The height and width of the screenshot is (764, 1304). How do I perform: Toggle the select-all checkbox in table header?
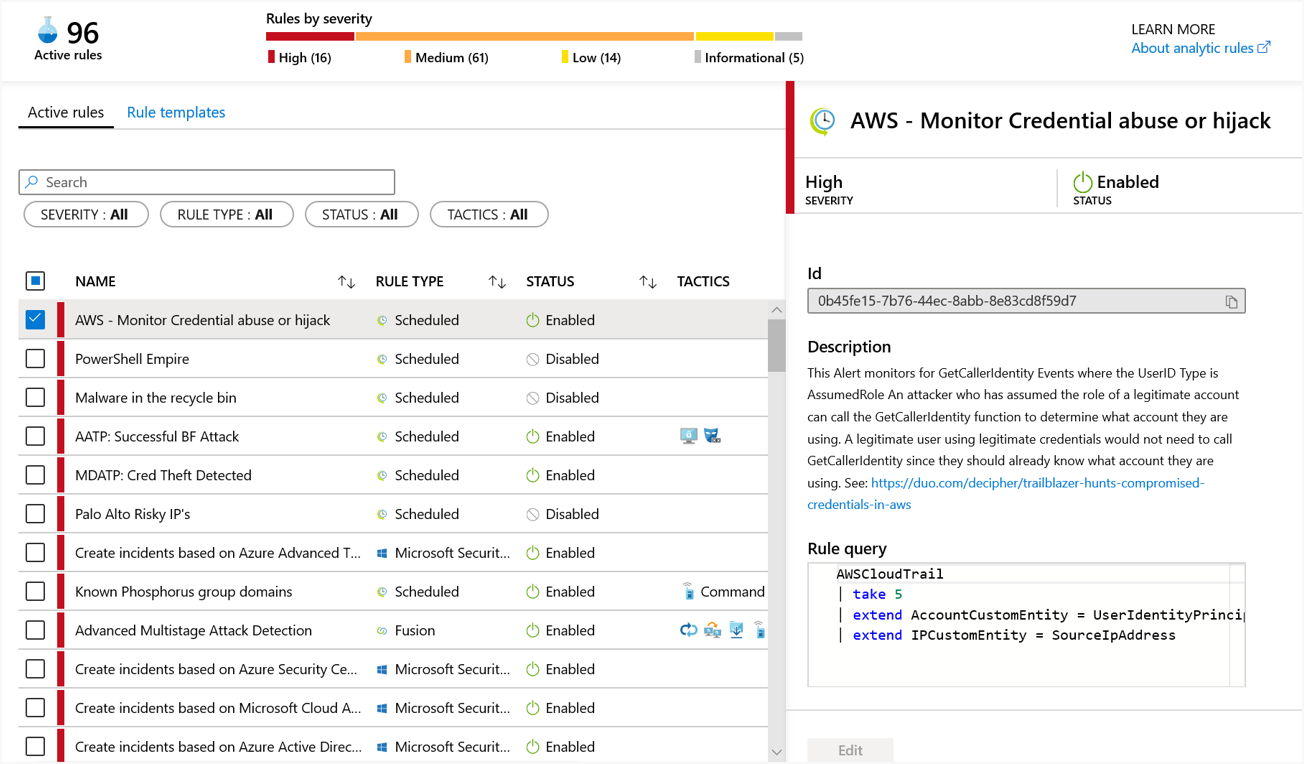35,281
